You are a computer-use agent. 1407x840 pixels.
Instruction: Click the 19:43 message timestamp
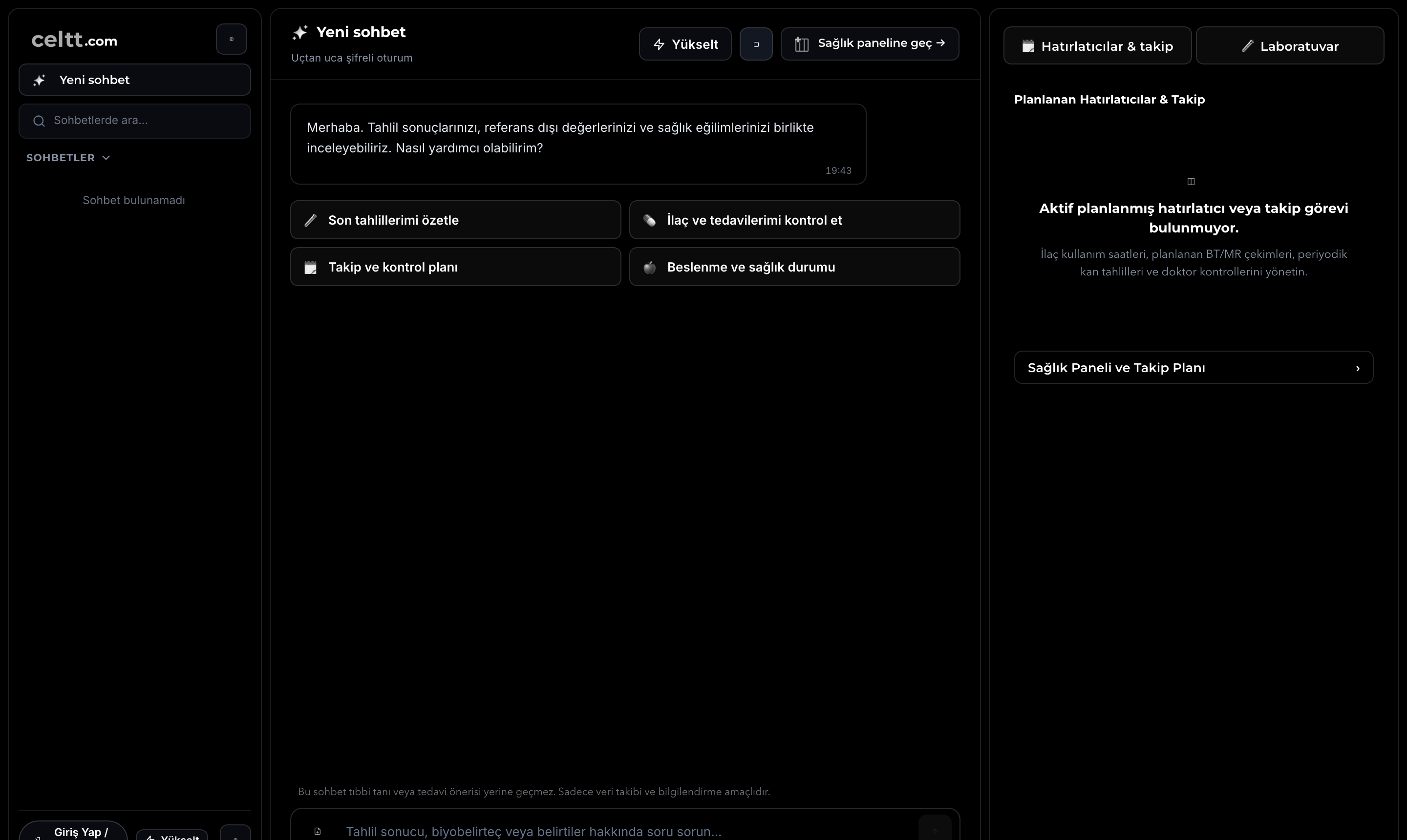point(838,170)
